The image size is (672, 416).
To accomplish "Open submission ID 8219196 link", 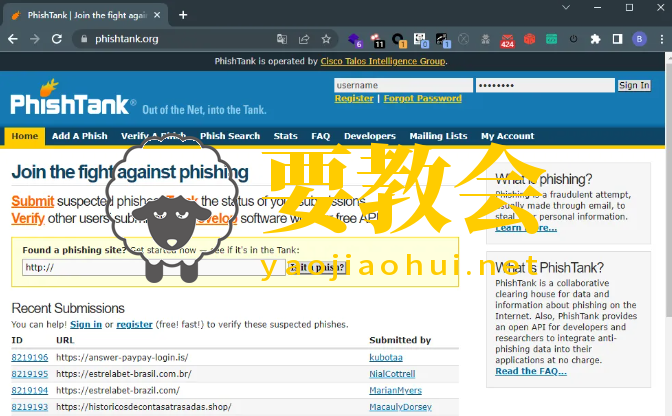I will (x=29, y=357).
